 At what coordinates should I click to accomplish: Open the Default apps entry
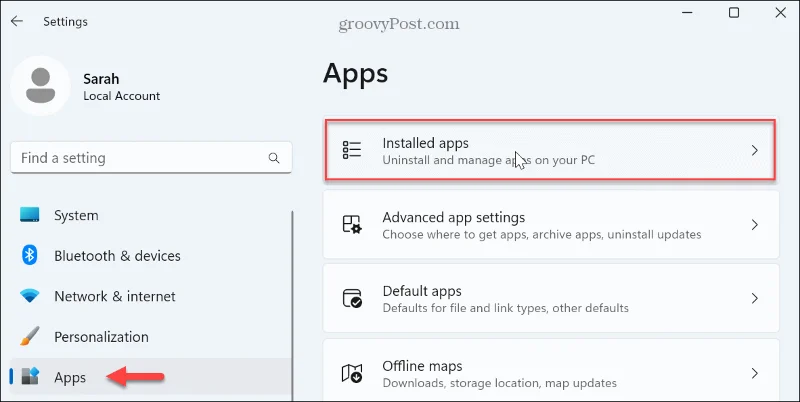551,298
